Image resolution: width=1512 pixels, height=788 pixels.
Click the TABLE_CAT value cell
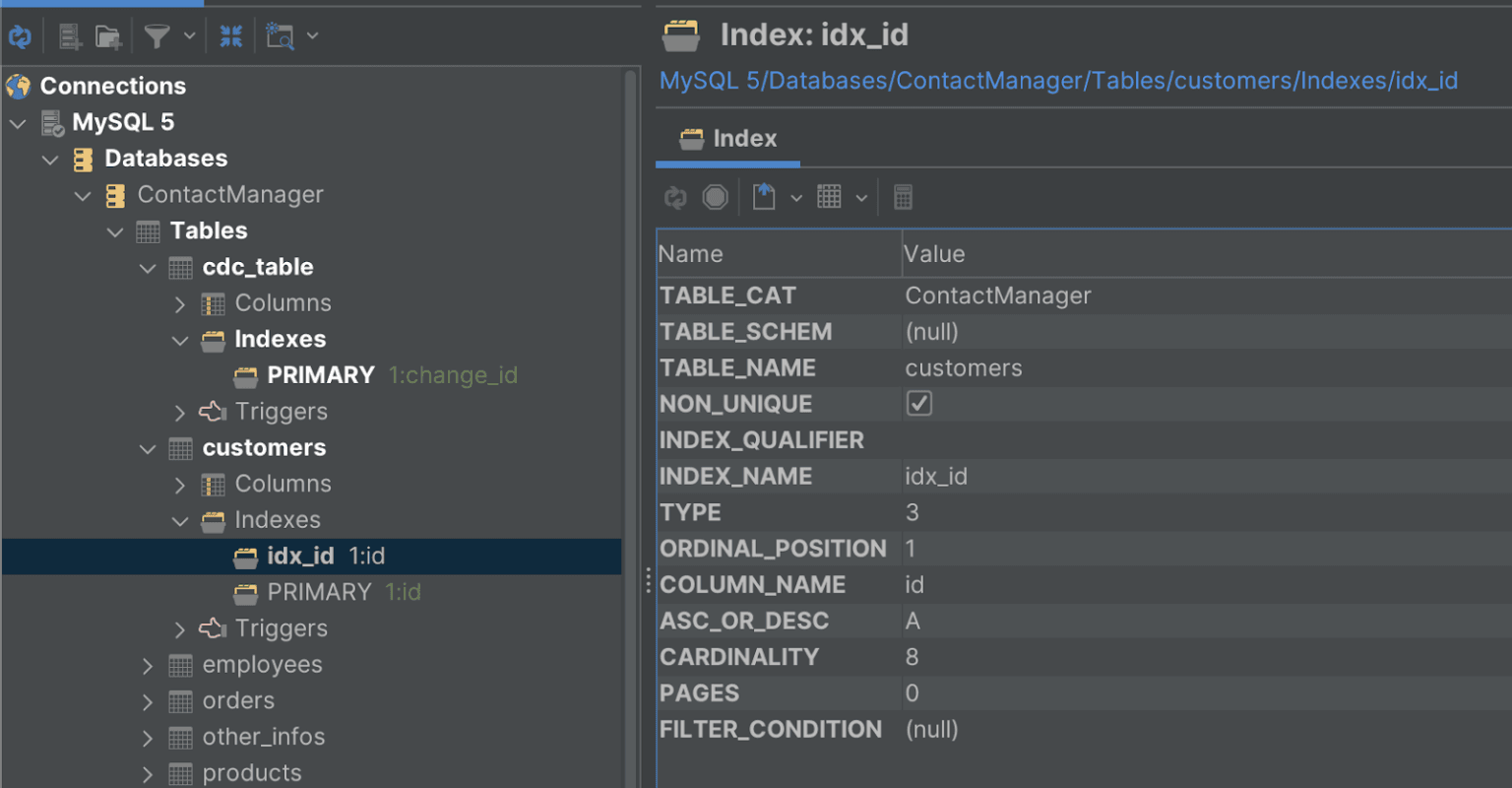click(997, 295)
